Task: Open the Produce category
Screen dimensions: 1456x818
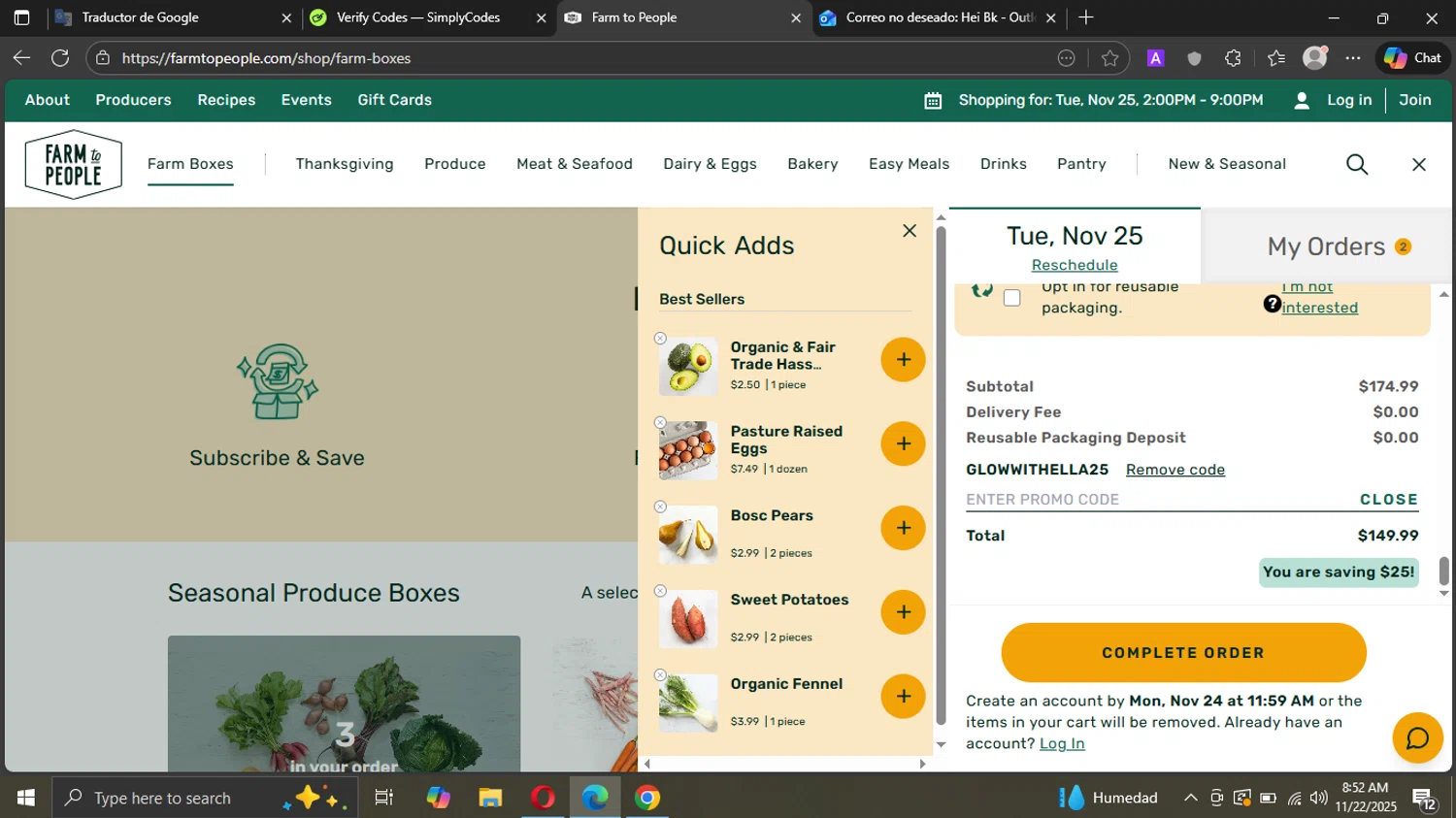Action: pyautogui.click(x=455, y=164)
